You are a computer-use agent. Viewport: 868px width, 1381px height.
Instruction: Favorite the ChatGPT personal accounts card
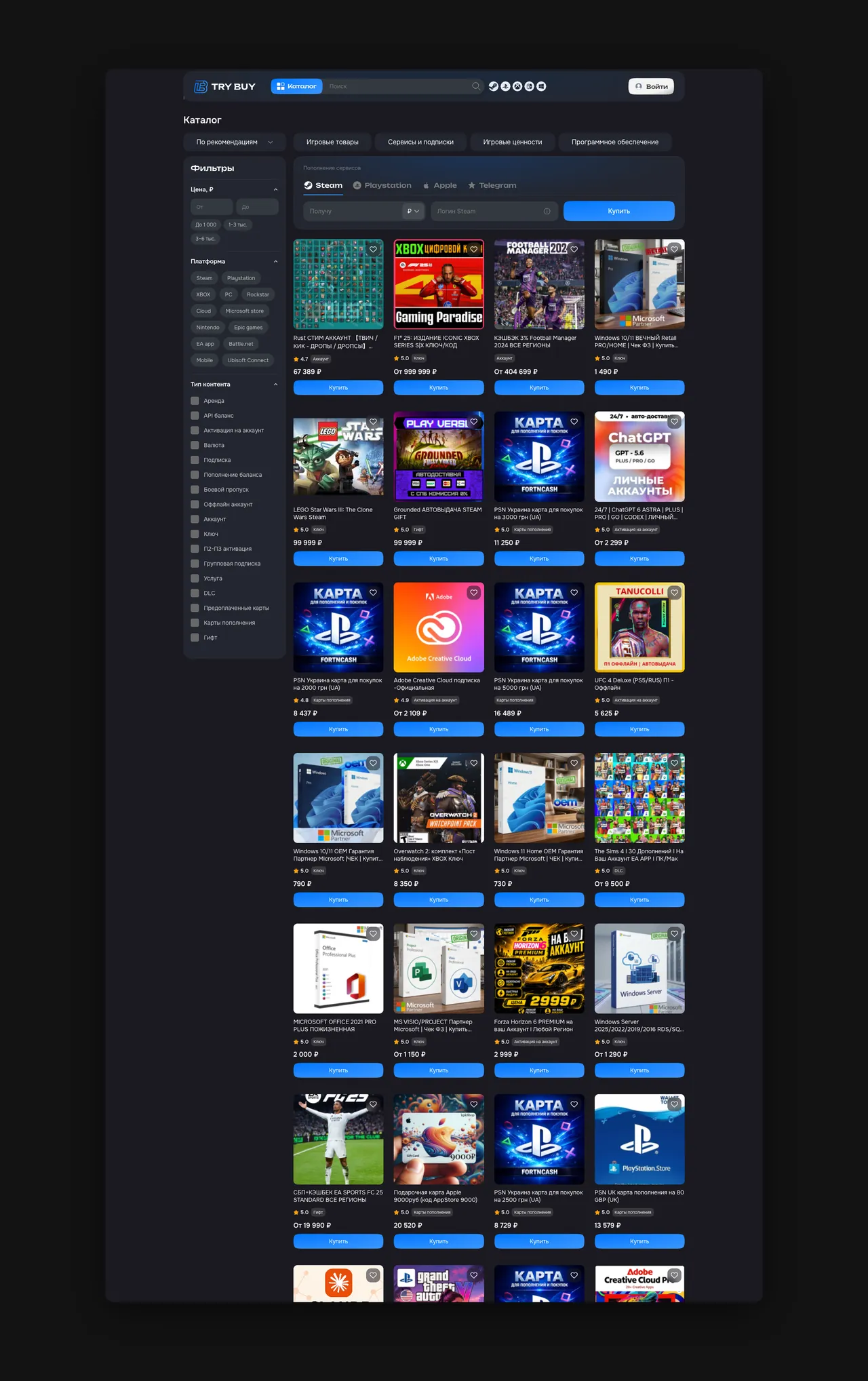pyautogui.click(x=674, y=422)
